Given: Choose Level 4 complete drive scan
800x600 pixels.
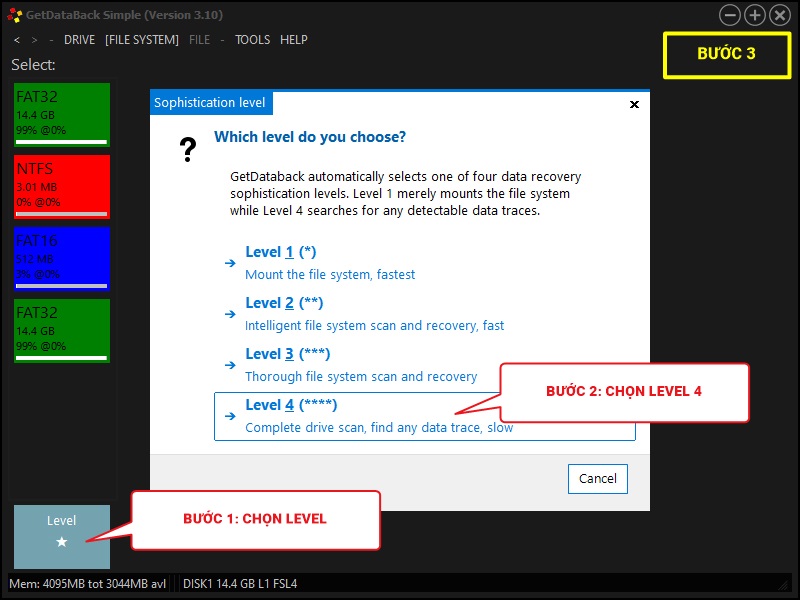Looking at the screenshot, I should point(424,416).
